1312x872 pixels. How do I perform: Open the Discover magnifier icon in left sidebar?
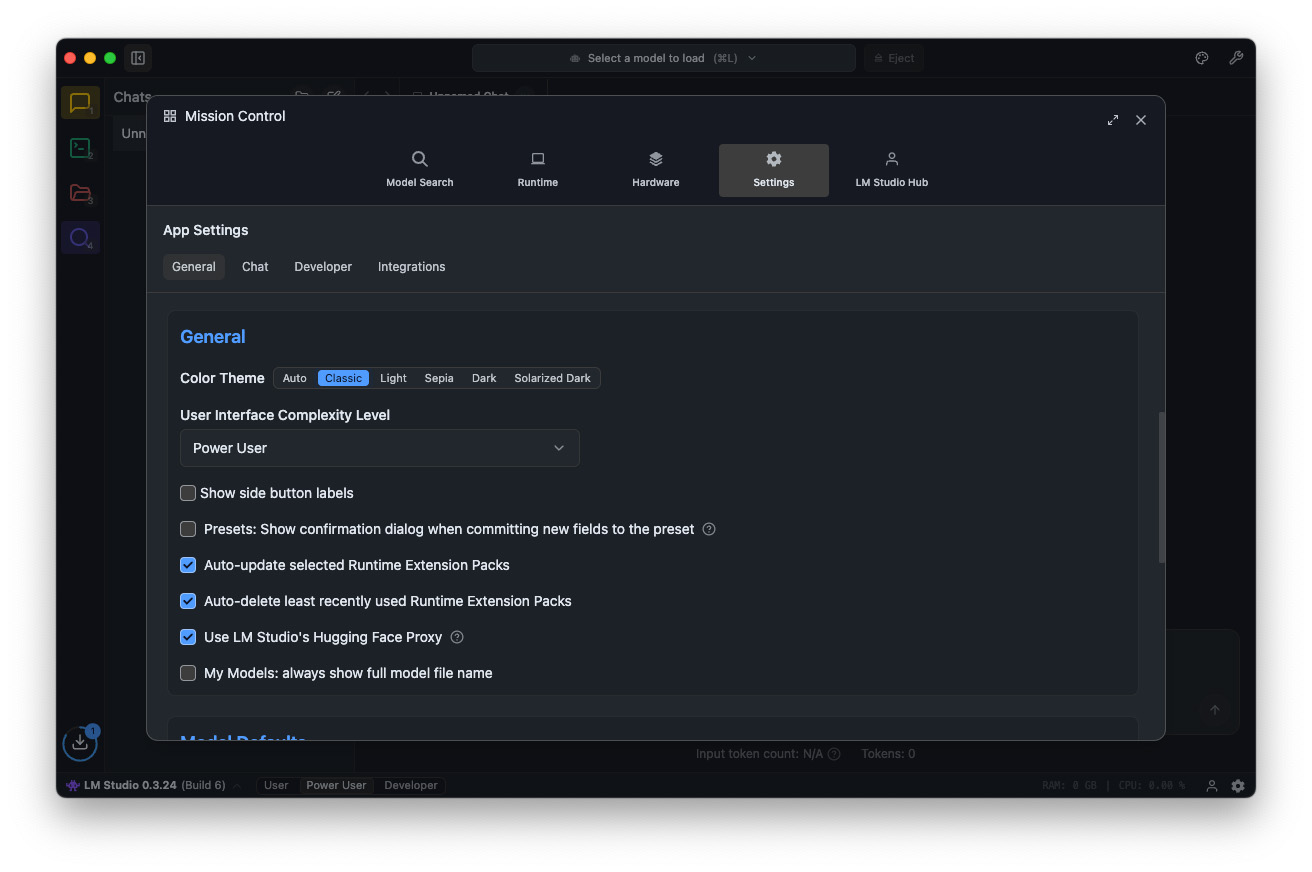[80, 238]
